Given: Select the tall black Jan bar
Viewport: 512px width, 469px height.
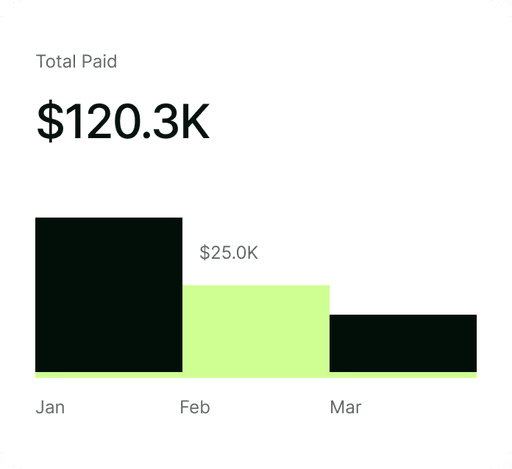Looking at the screenshot, I should (x=109, y=295).
